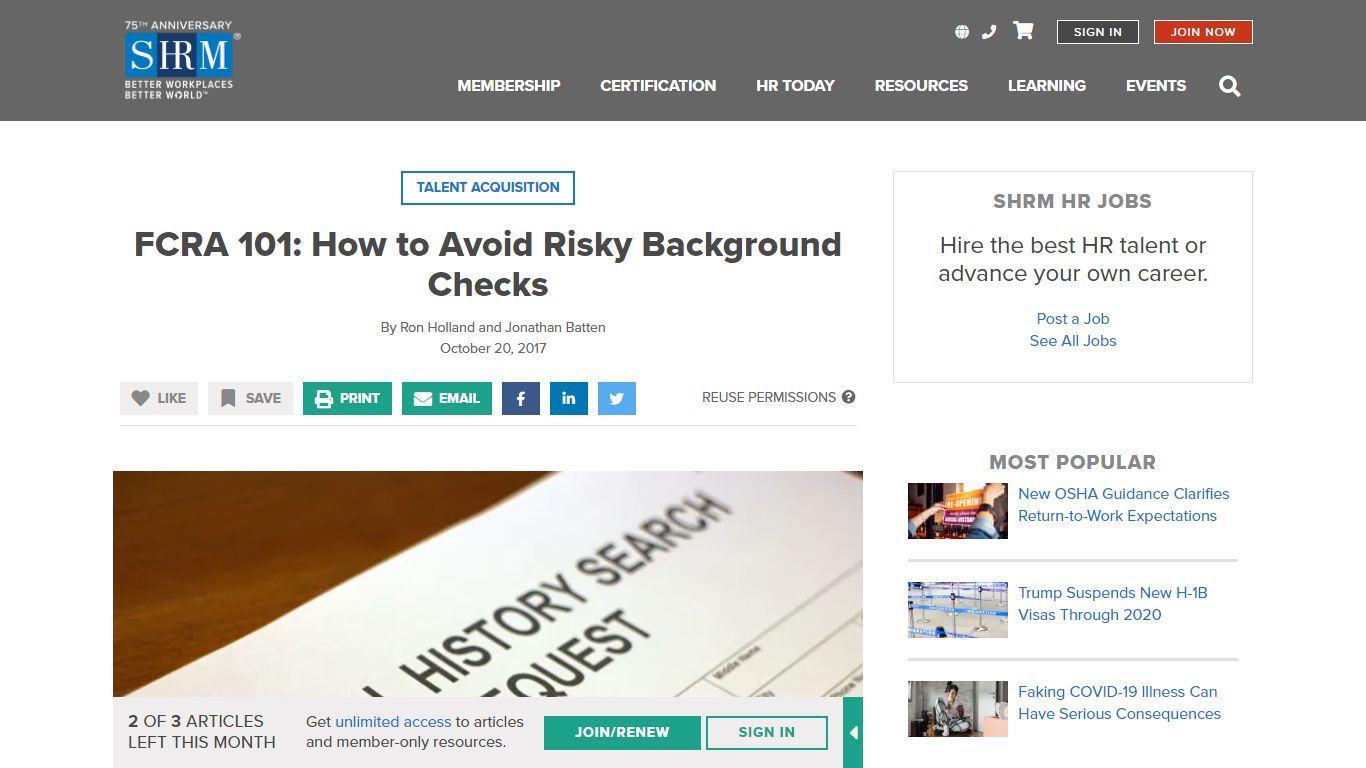Click the COVID-19 illness article thumbnail
The image size is (1366, 768).
point(958,709)
